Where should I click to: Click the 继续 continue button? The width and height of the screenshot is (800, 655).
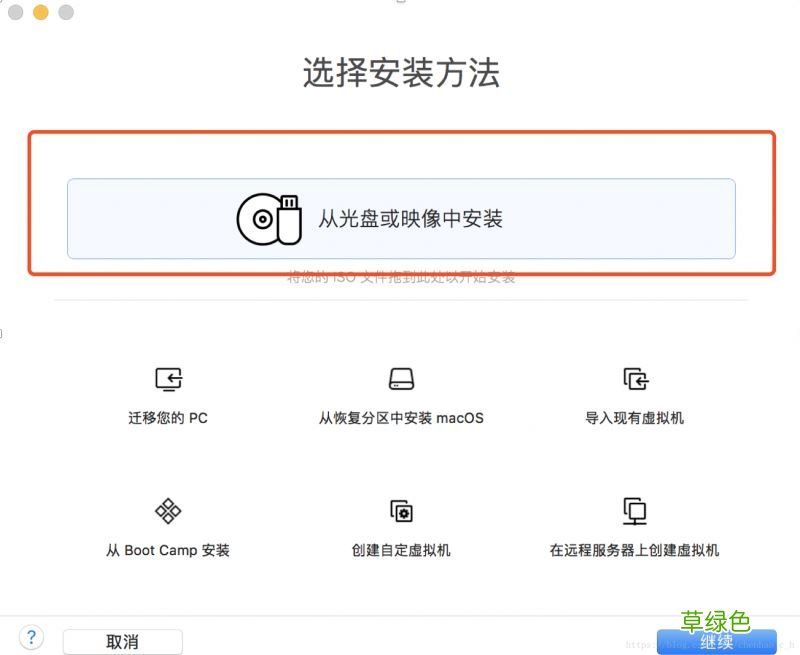coord(717,642)
